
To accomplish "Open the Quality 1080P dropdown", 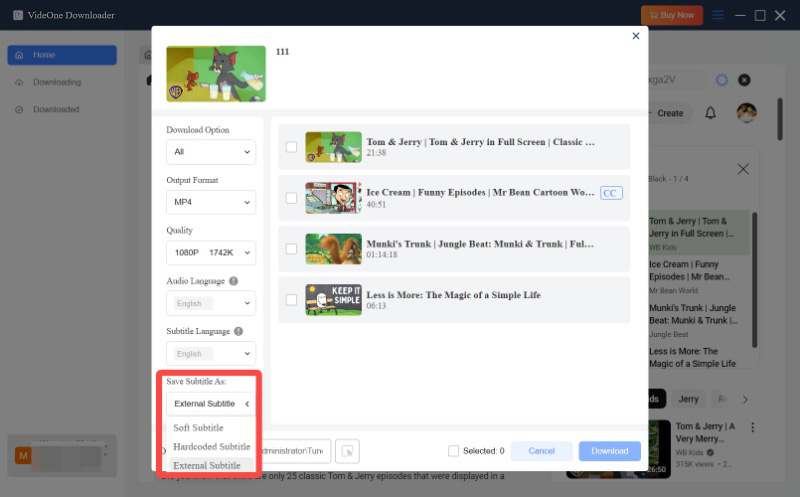I will coord(211,253).
